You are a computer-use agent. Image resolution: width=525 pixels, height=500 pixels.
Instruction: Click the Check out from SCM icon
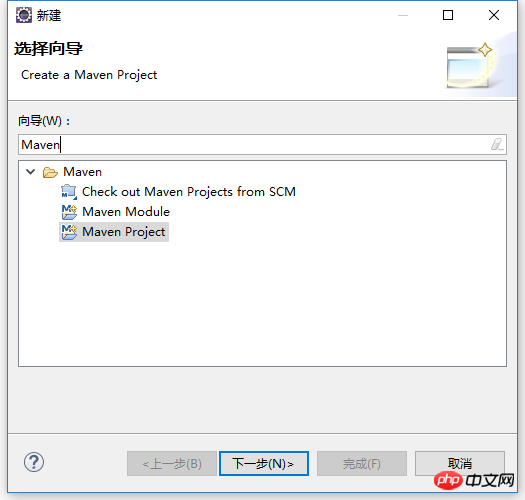[x=69, y=192]
